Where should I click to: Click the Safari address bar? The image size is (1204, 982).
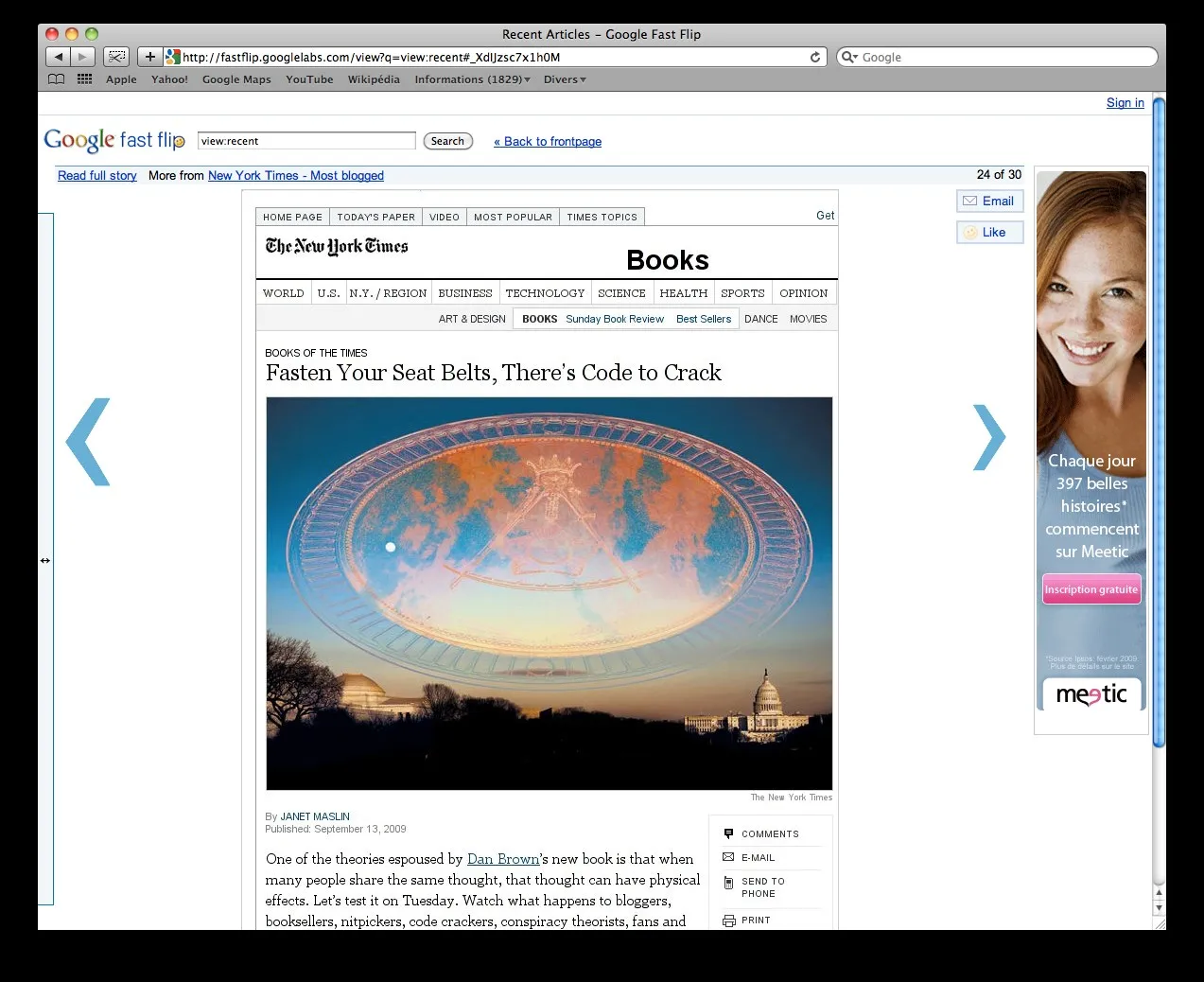pyautogui.click(x=495, y=57)
